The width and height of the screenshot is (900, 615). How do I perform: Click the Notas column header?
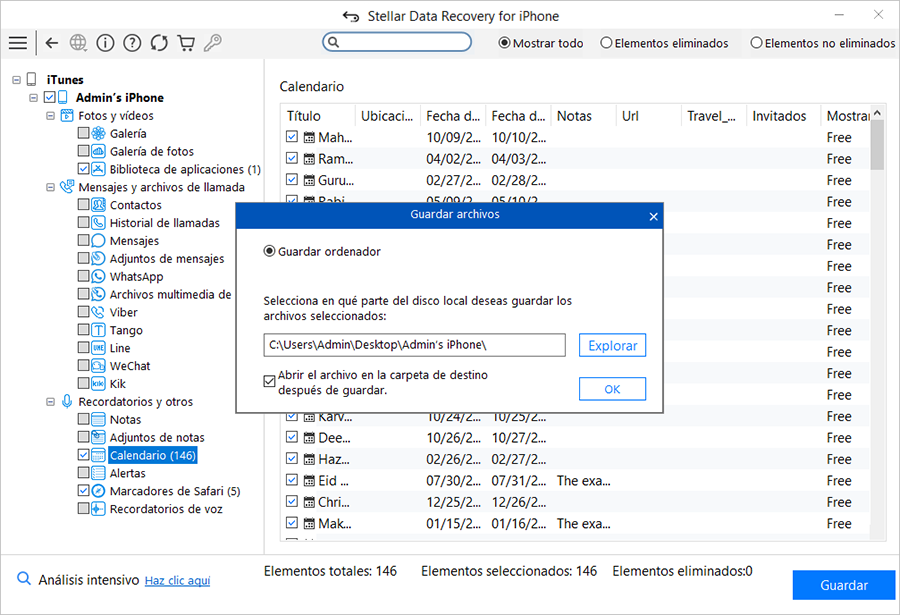[x=583, y=116]
